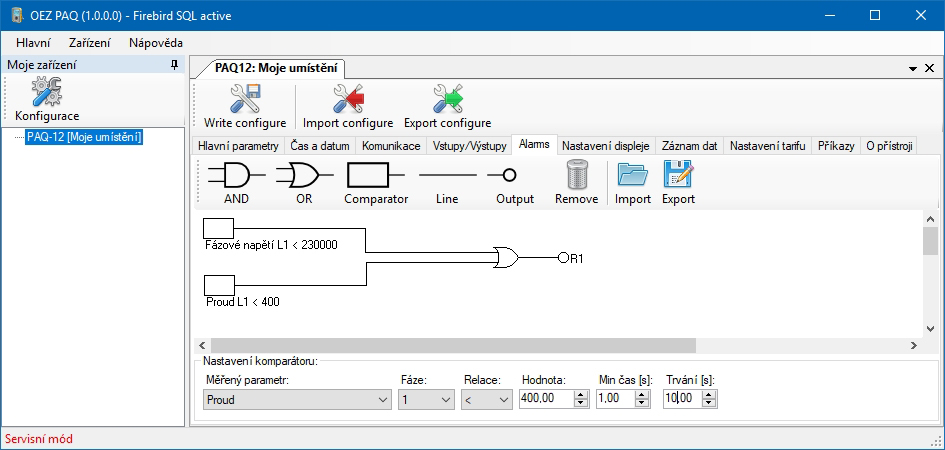Screen dimensions: 945x450
Task: Open the Konfigurace icon in sidebar
Action: pyautogui.click(x=47, y=93)
